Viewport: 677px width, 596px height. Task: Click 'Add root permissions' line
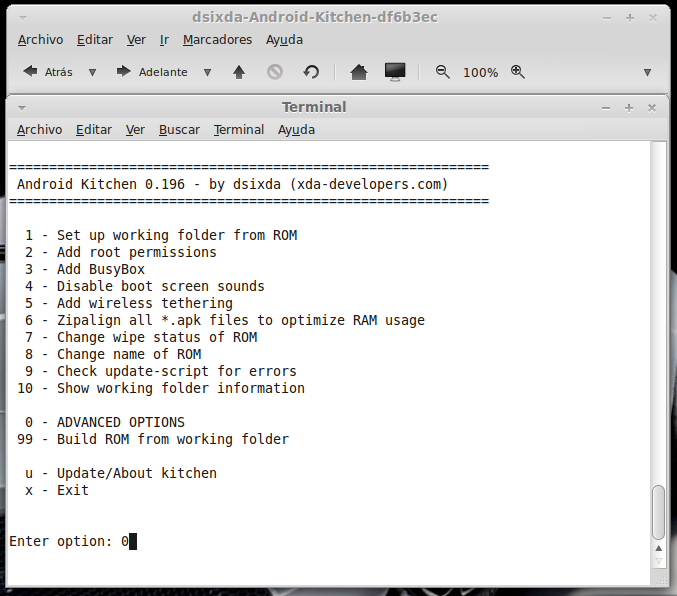pos(136,252)
